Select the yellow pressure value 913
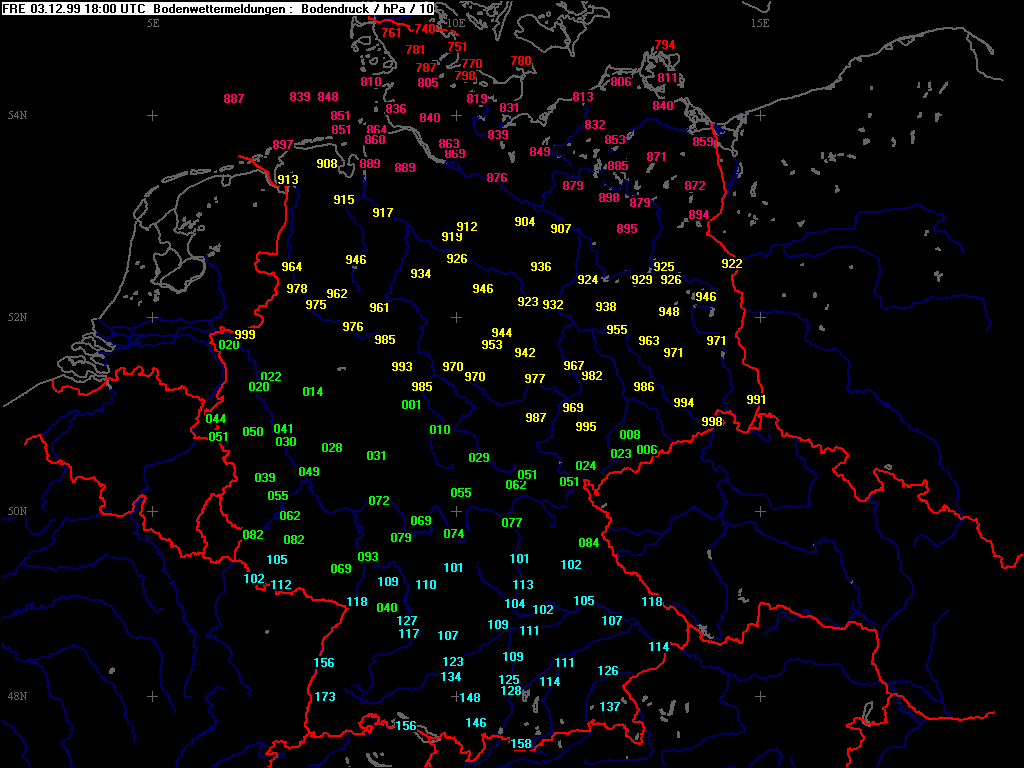The width and height of the screenshot is (1024, 768). 288,180
